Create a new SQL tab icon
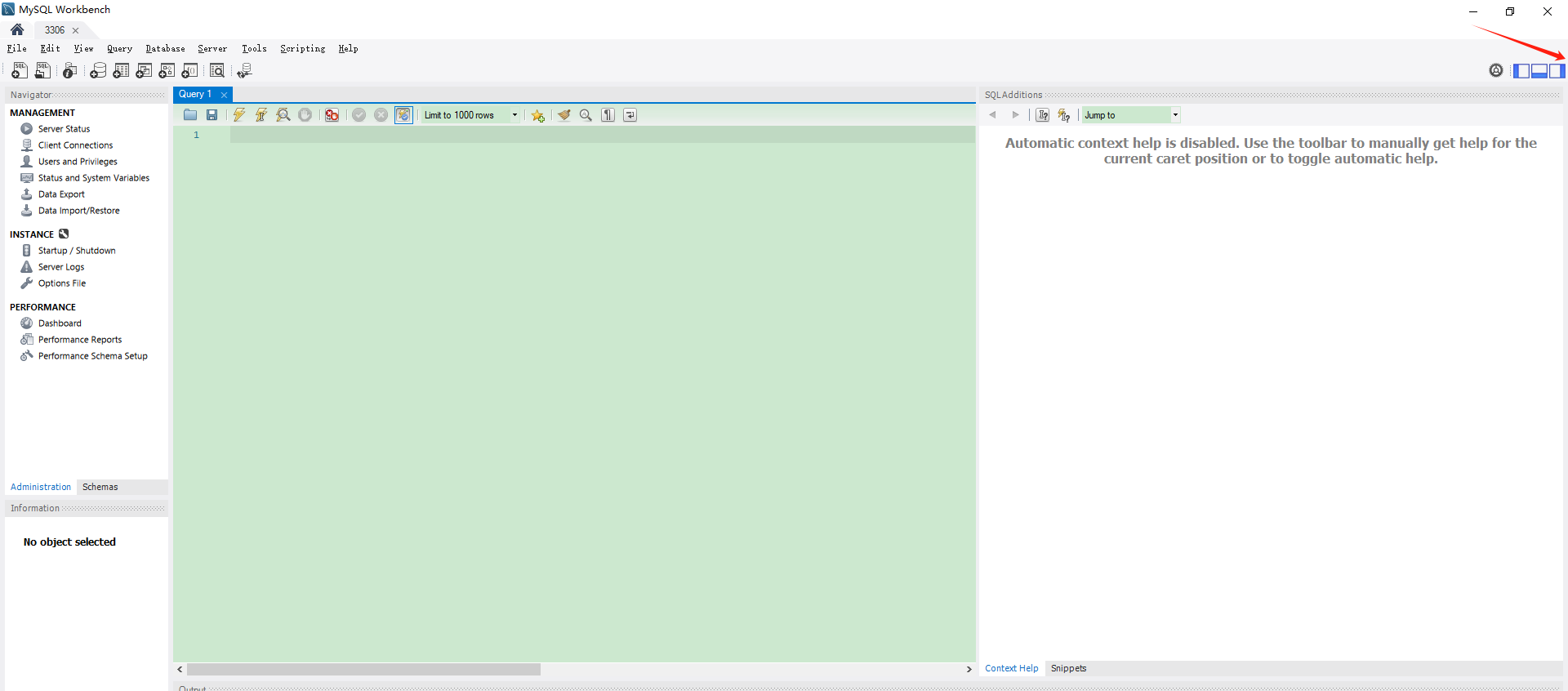The width and height of the screenshot is (1568, 691). 20,71
